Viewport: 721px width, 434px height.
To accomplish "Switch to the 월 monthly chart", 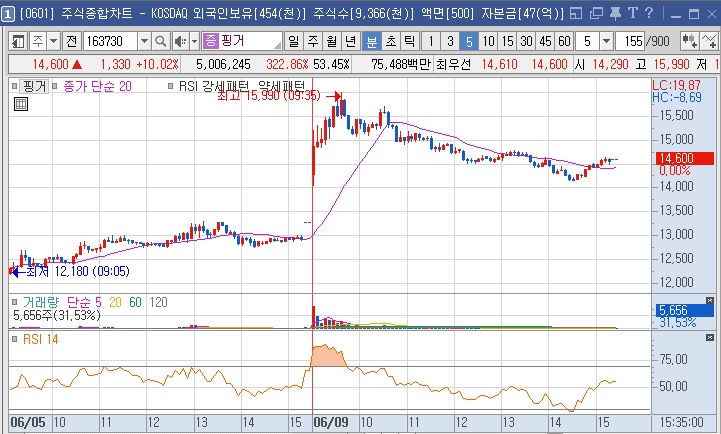I will pyautogui.click(x=332, y=41).
